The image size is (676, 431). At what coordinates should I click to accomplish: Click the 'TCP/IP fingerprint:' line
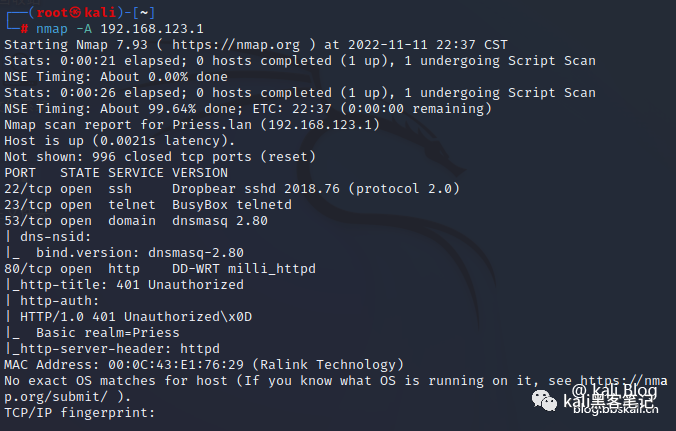click(x=80, y=412)
